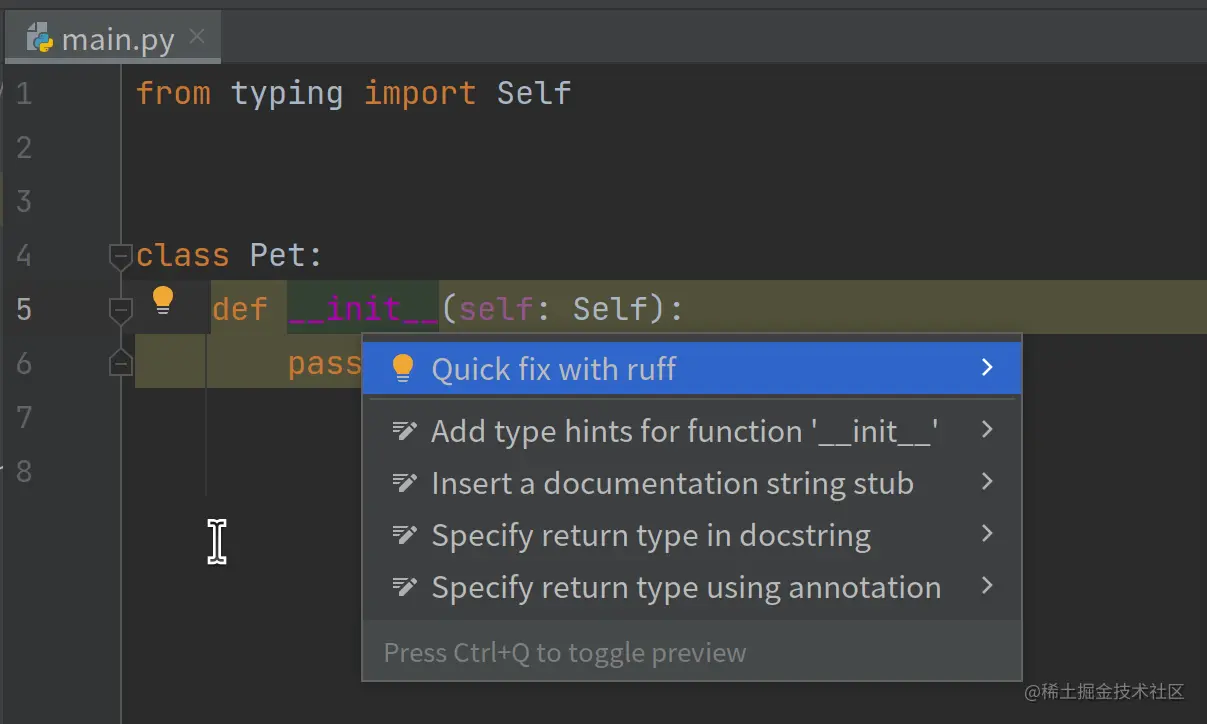Click pencil icon beside Specify return type in docstring
Image resolution: width=1207 pixels, height=724 pixels.
point(403,535)
